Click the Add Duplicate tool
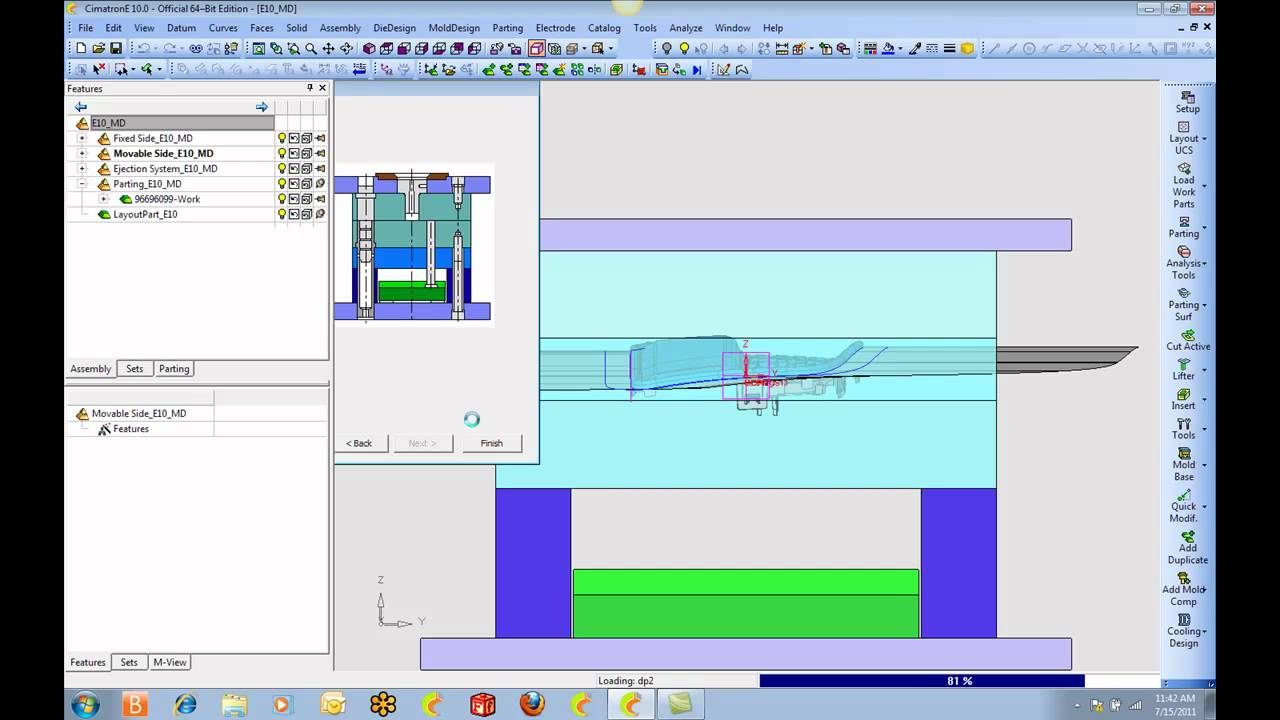The width and height of the screenshot is (1280, 720). tap(1187, 548)
